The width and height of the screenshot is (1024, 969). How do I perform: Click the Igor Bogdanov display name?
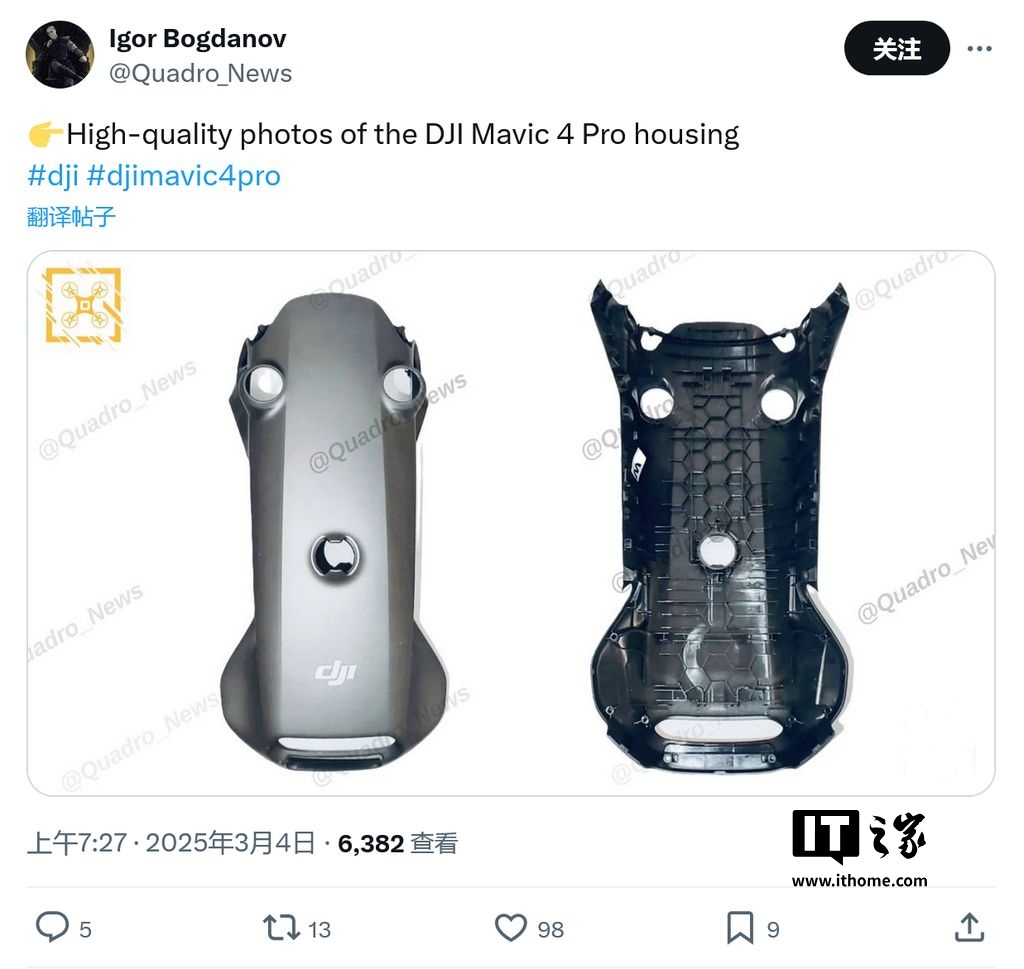point(197,39)
